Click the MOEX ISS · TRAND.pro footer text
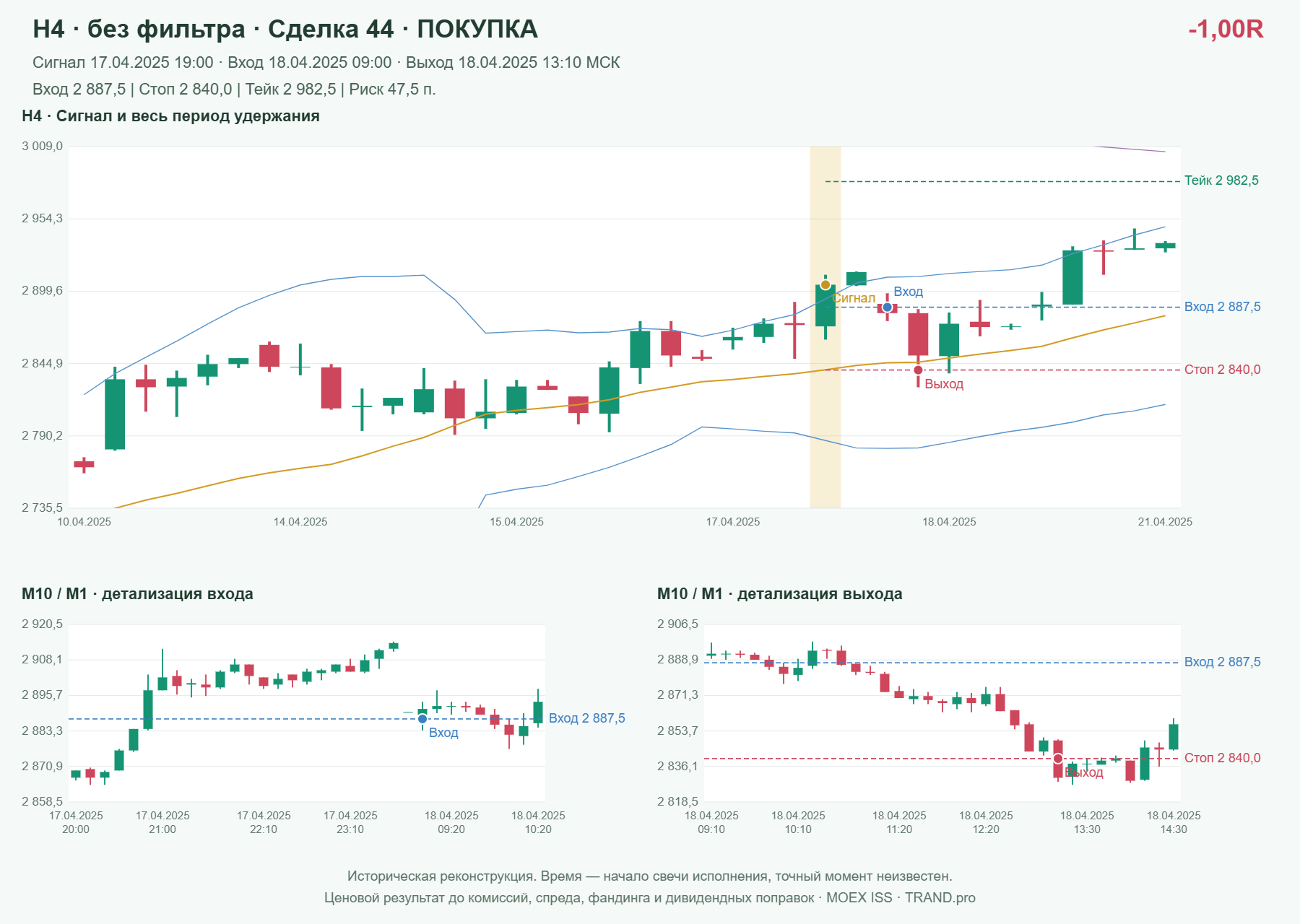This screenshot has height=924, width=1300. pyautogui.click(x=901, y=898)
